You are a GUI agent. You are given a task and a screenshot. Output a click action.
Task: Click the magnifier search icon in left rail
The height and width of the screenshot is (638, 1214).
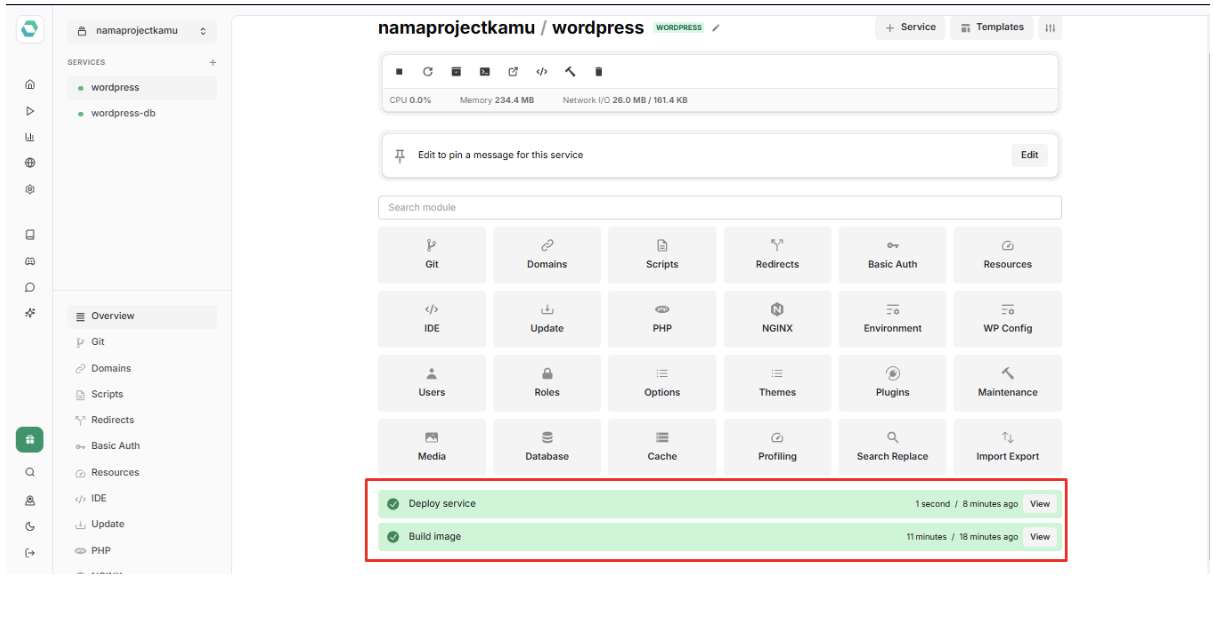coord(30,472)
